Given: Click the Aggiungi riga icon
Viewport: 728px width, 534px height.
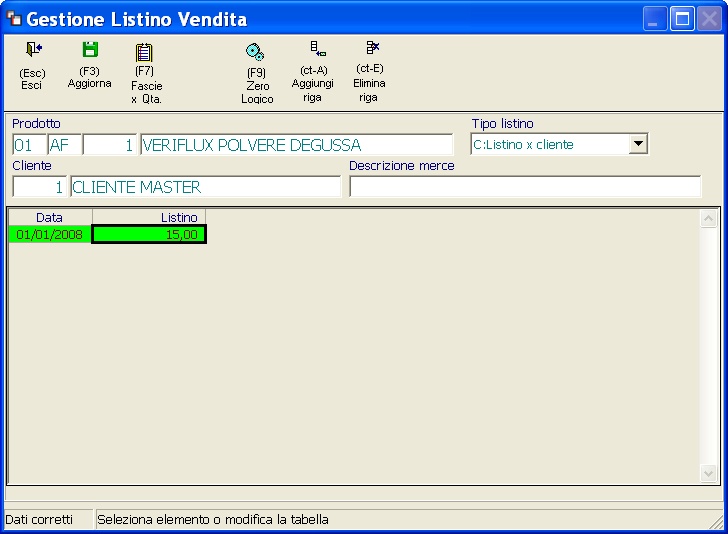Looking at the screenshot, I should (x=318, y=48).
